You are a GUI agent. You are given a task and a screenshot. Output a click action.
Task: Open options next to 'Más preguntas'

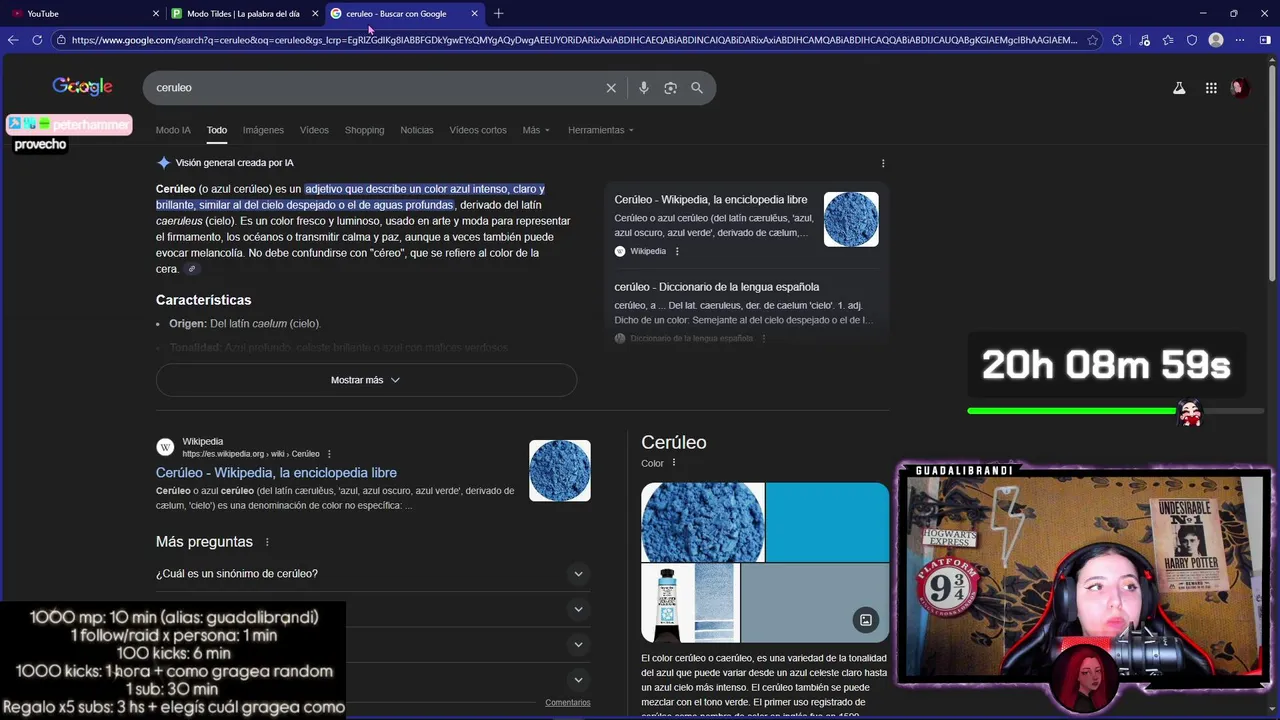(x=267, y=542)
